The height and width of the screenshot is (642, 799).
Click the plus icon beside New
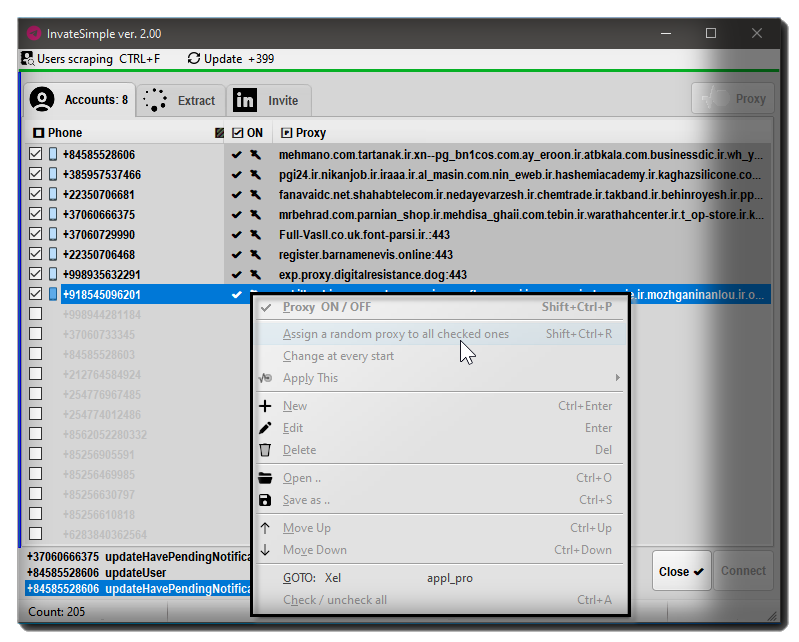(x=265, y=406)
